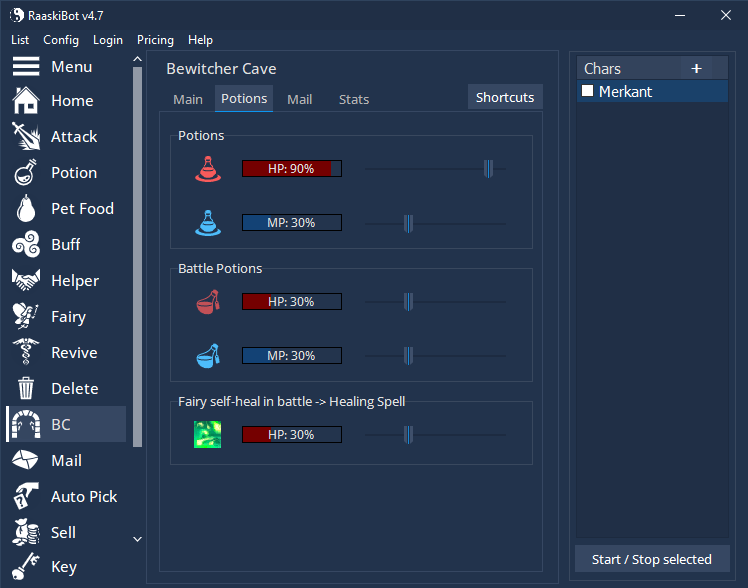Click the Potions HP: 90% bar
The image size is (748, 588).
click(292, 169)
